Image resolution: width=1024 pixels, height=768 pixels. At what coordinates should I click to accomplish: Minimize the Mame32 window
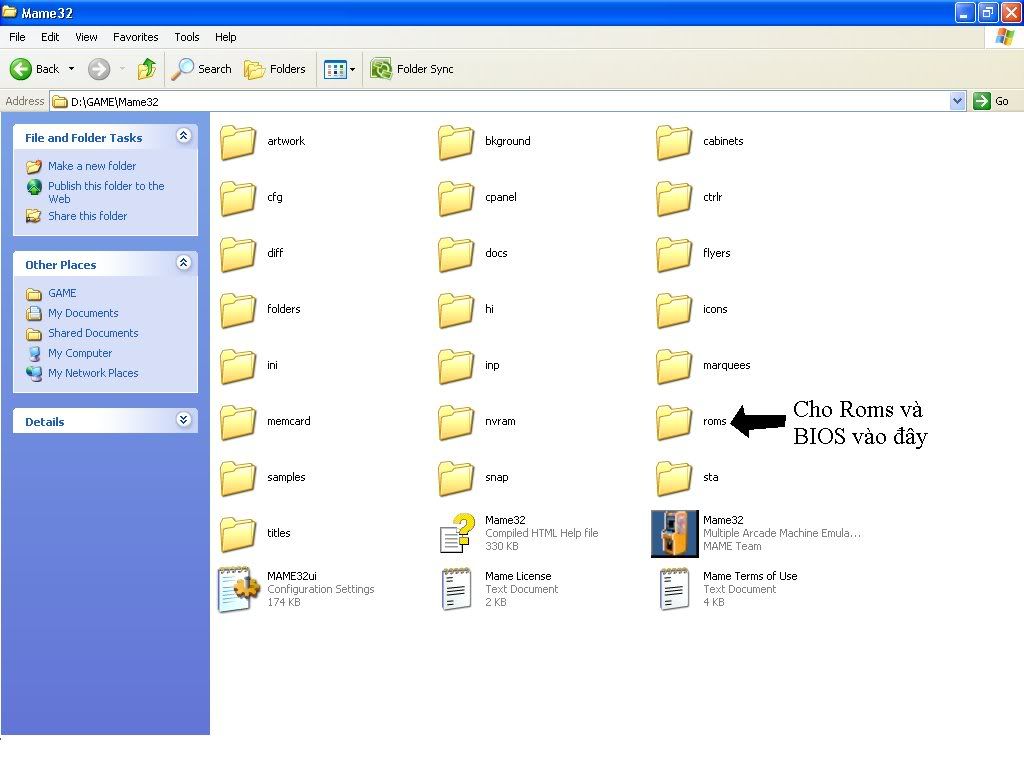[965, 12]
